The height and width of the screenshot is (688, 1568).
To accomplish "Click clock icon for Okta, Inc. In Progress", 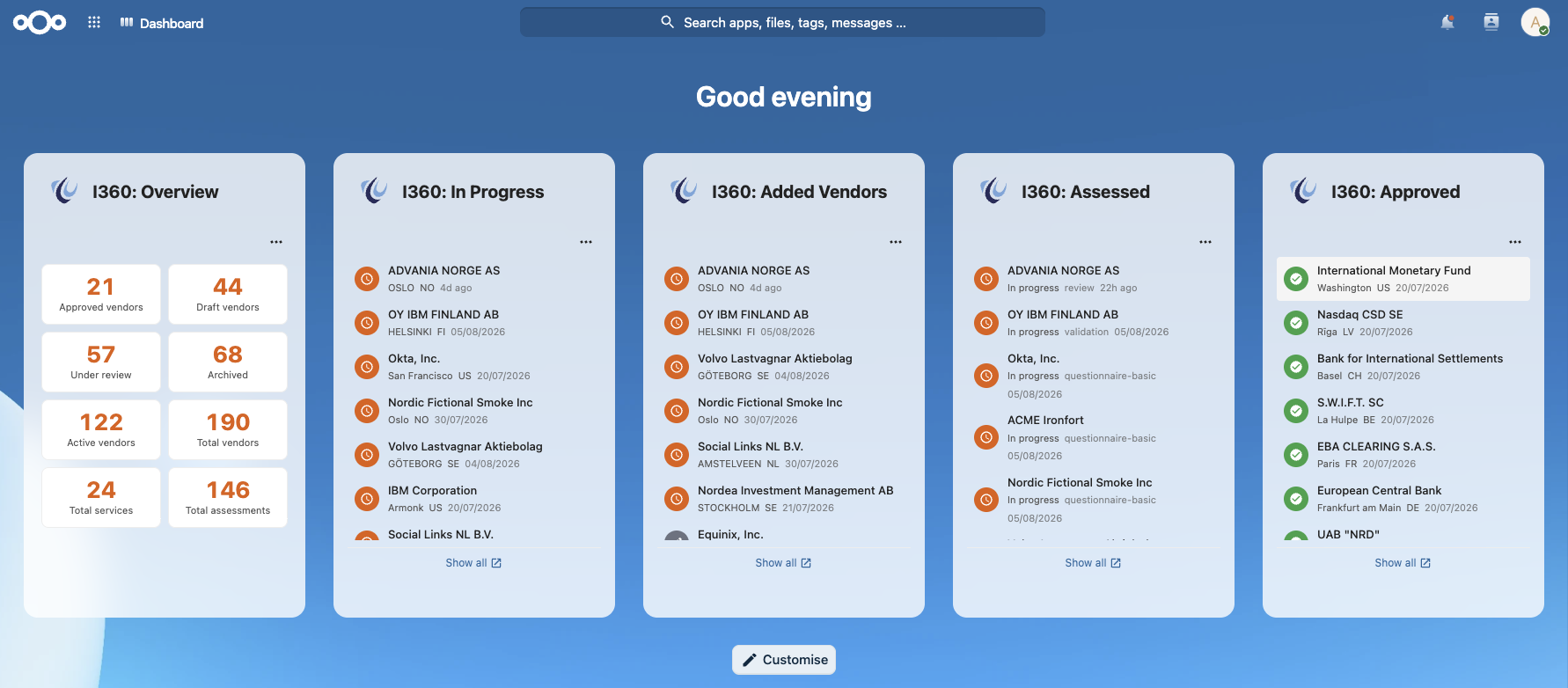I will click(x=367, y=367).
